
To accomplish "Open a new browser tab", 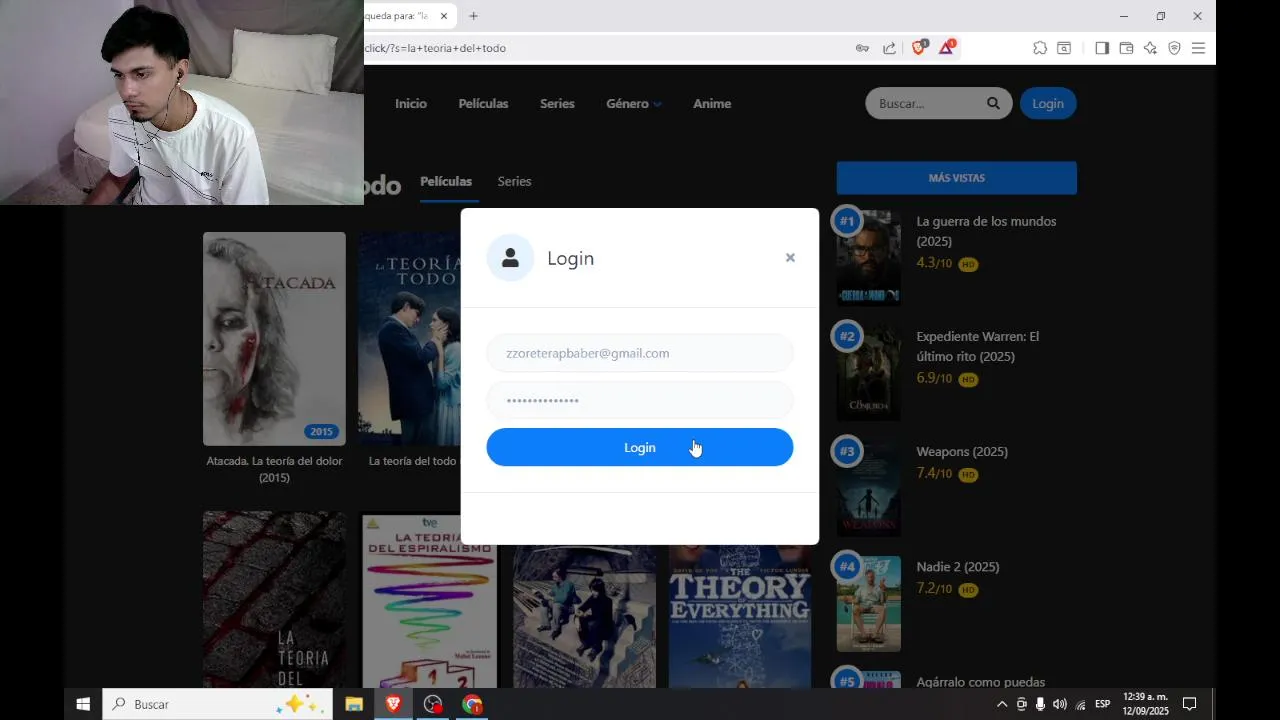I will click(x=473, y=16).
